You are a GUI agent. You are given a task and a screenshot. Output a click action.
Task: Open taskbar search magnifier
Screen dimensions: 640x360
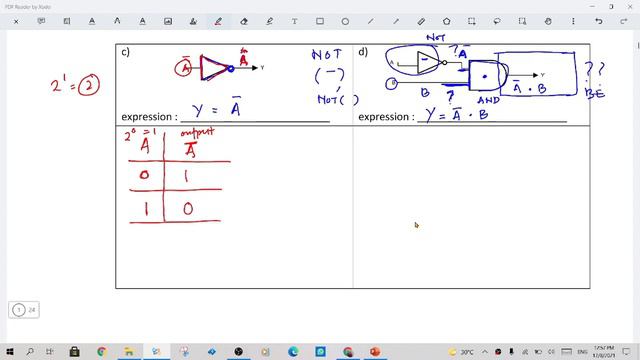pos(30,351)
